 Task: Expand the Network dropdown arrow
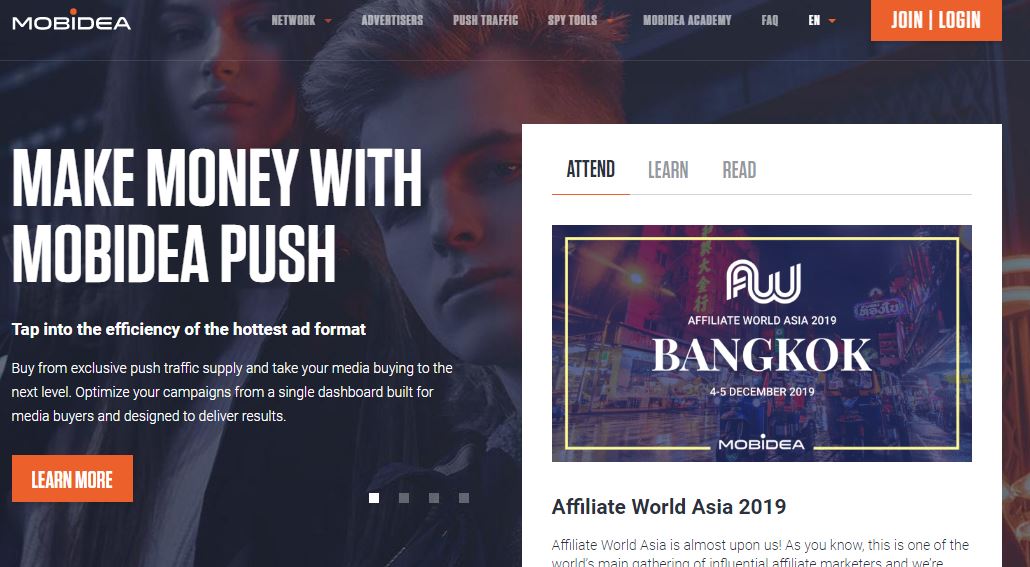click(x=328, y=21)
